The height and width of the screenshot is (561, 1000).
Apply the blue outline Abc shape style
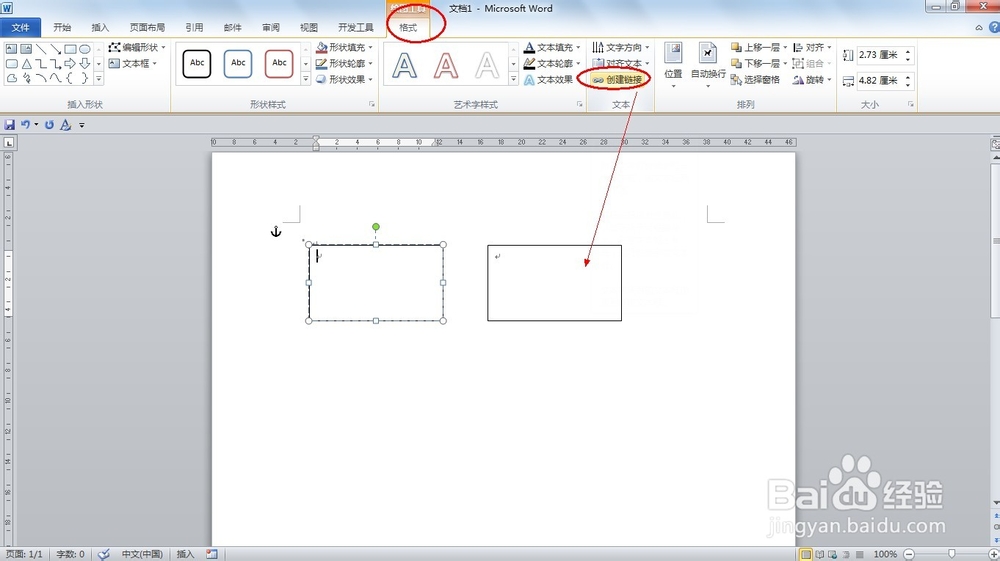click(x=238, y=64)
